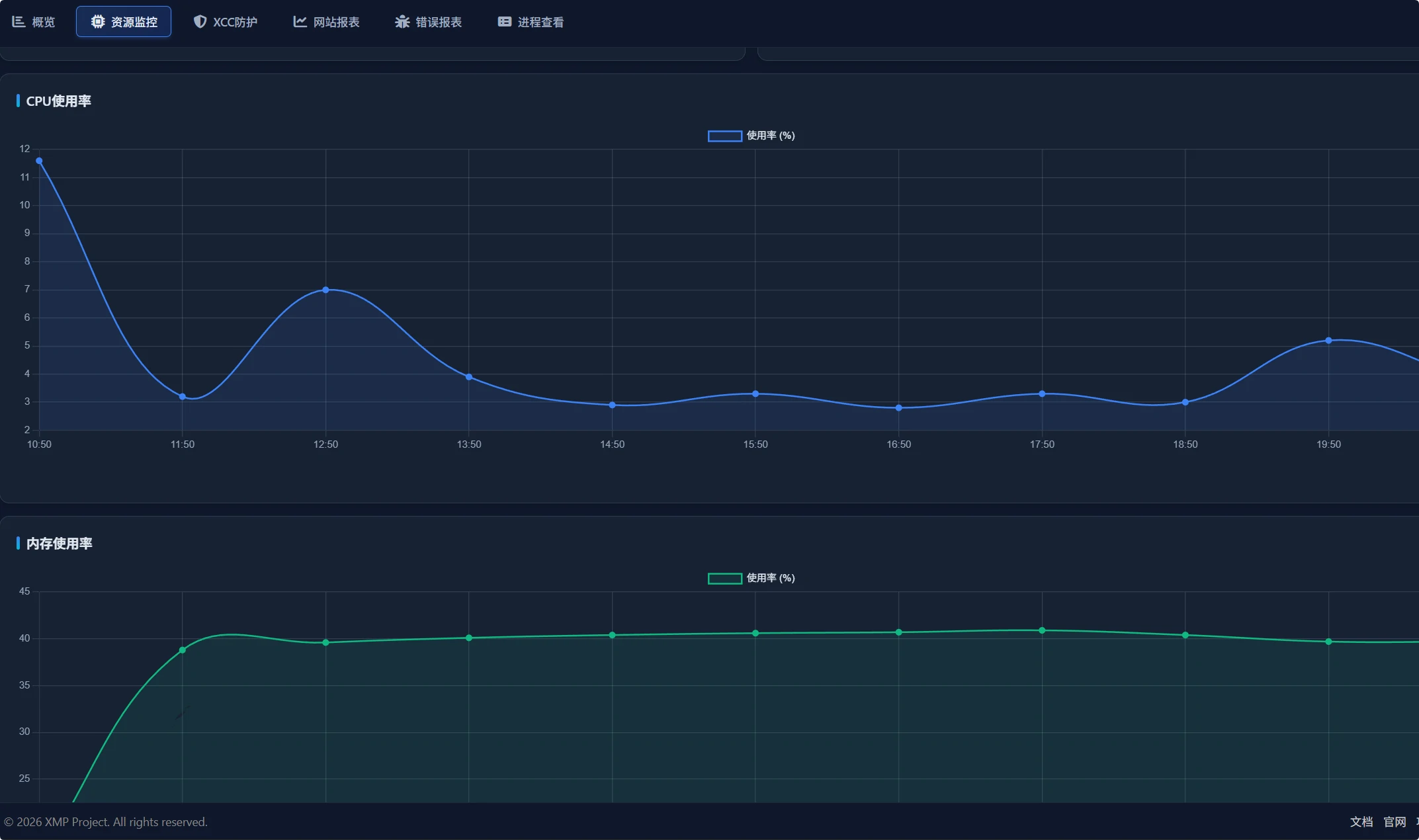Click the line chart icon for 网站报表
This screenshot has height=840, width=1419.
(300, 22)
